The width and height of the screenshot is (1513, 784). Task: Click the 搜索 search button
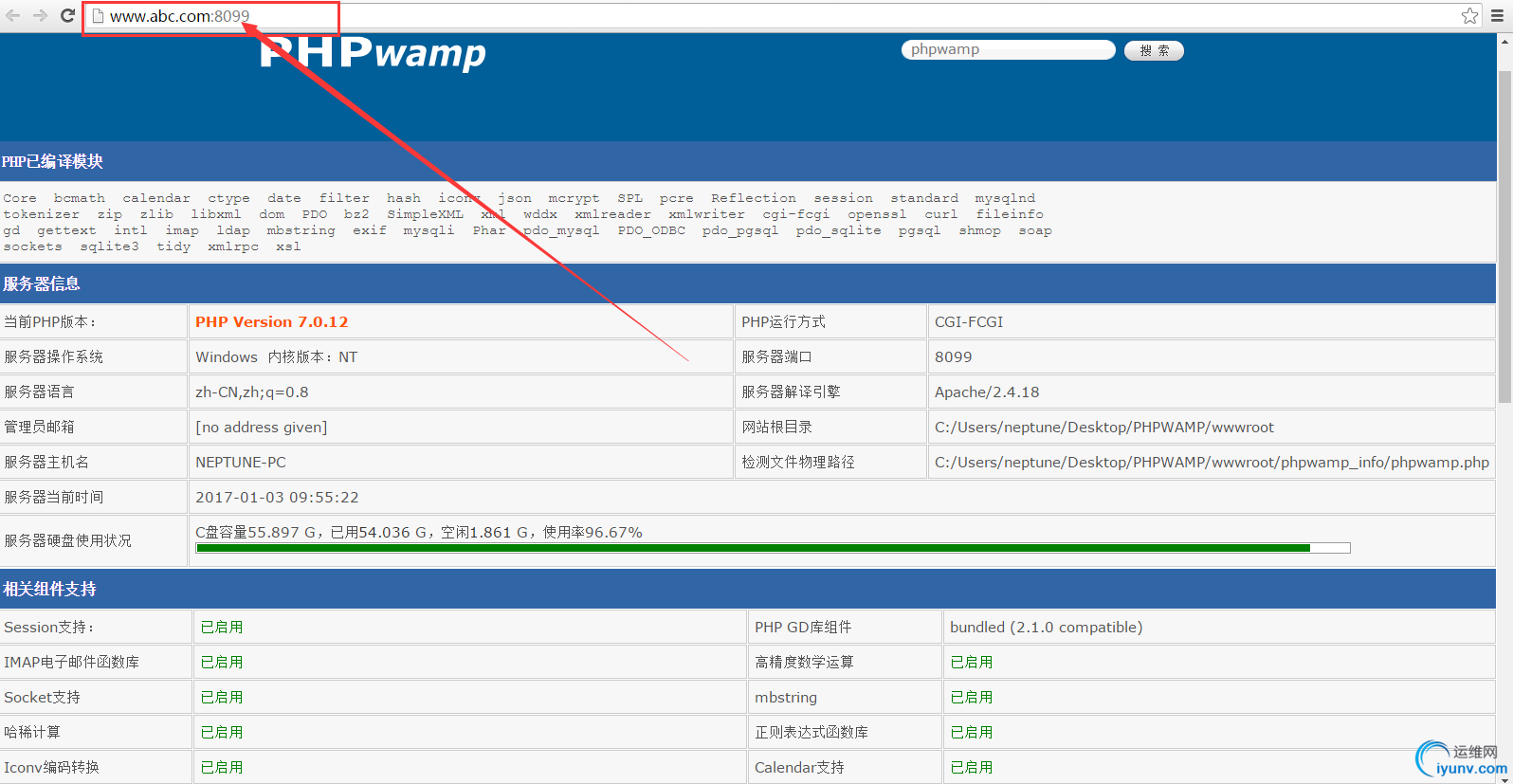coord(1154,50)
